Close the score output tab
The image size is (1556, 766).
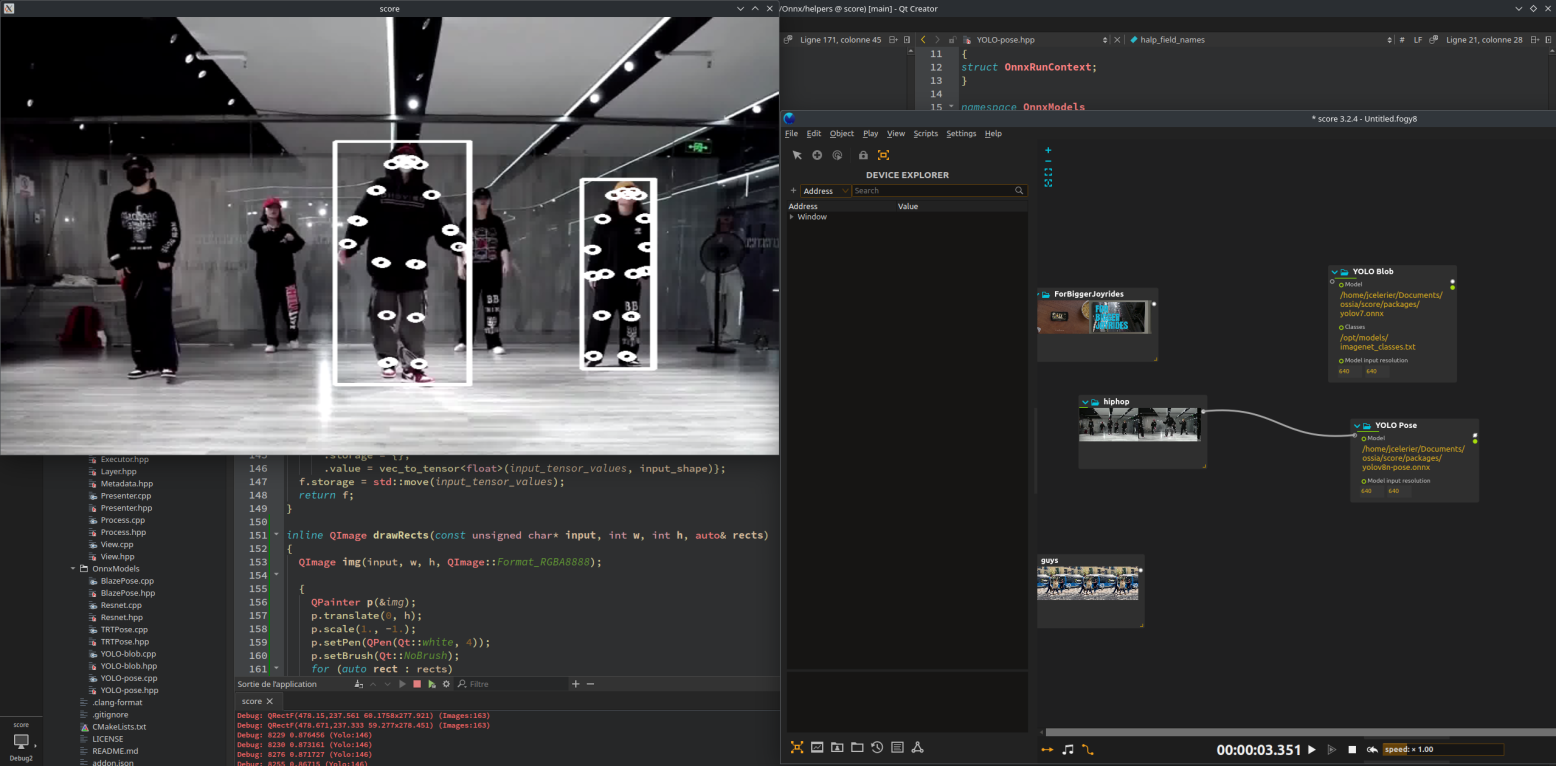269,701
